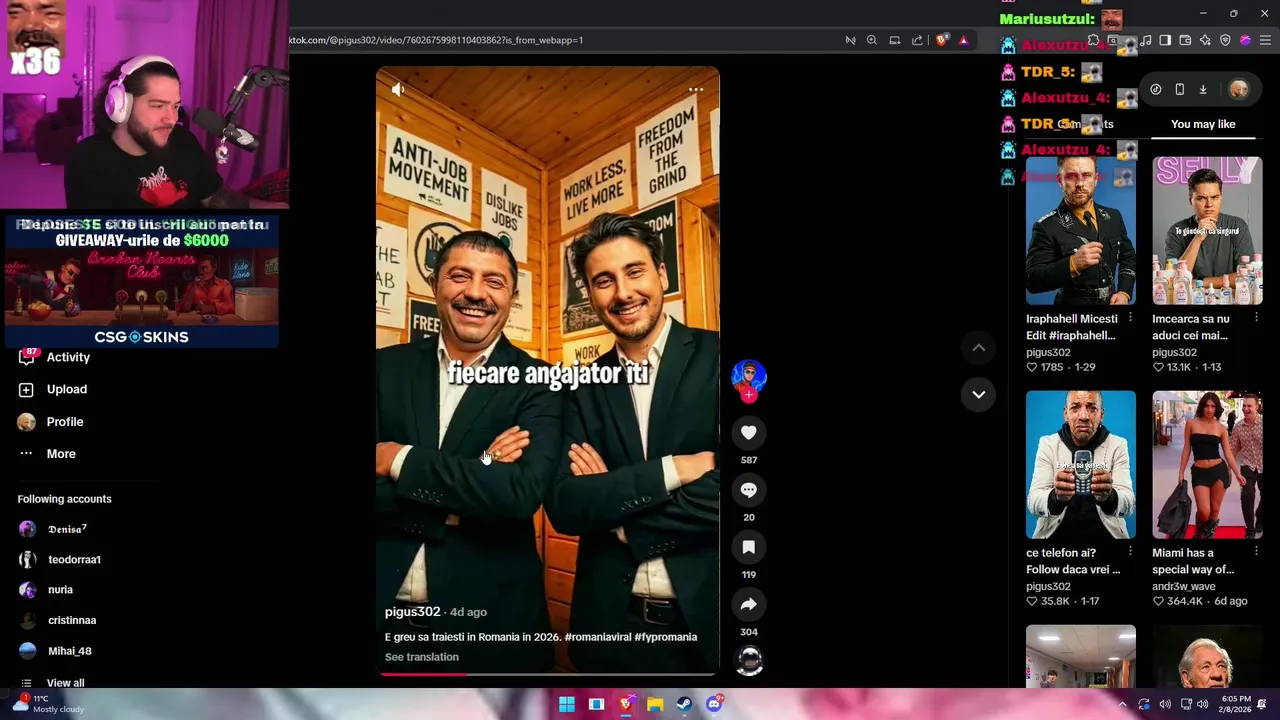Open Discord from the taskbar

714,704
